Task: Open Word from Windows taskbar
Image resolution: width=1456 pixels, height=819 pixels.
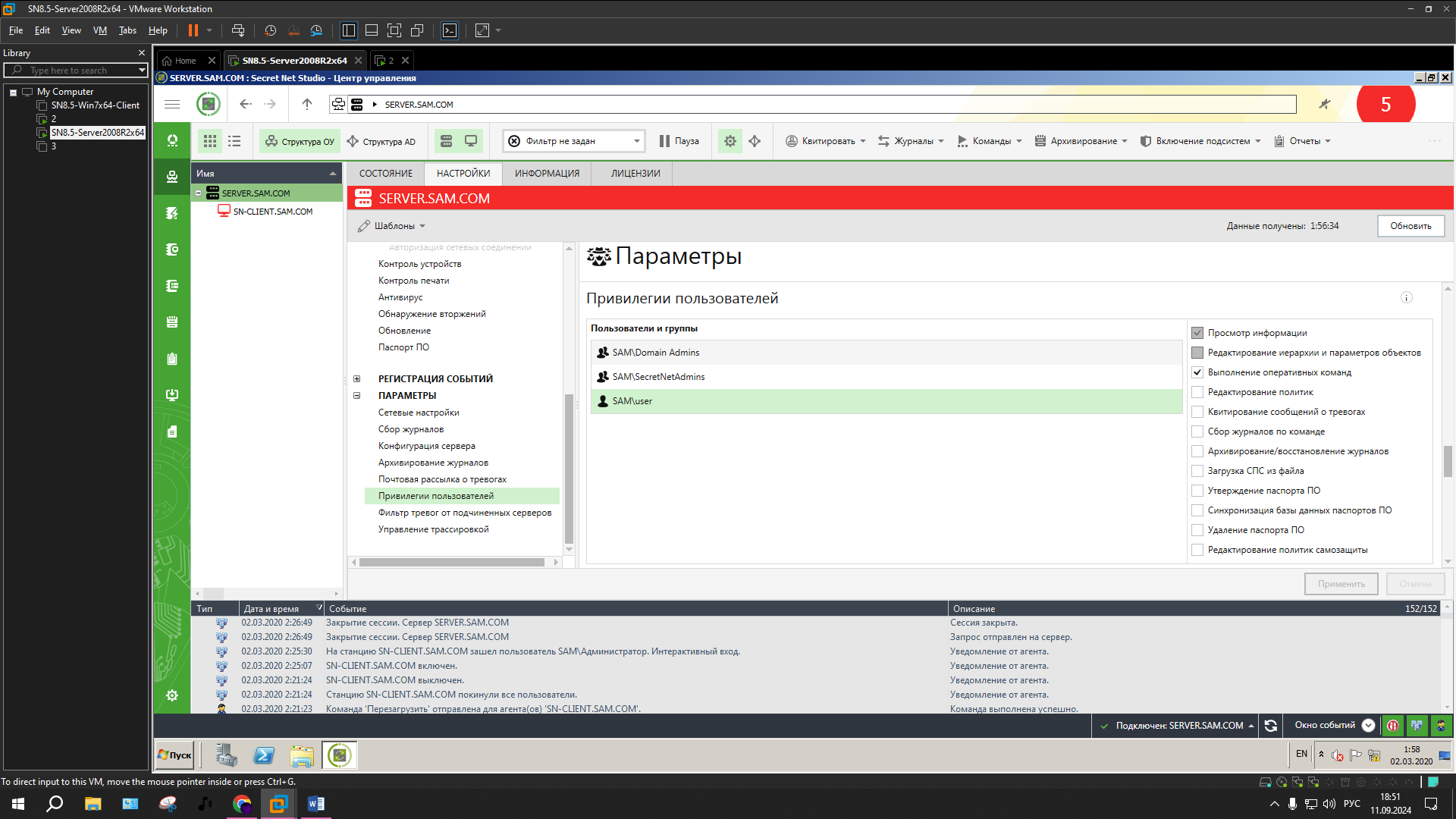Action: [x=315, y=804]
